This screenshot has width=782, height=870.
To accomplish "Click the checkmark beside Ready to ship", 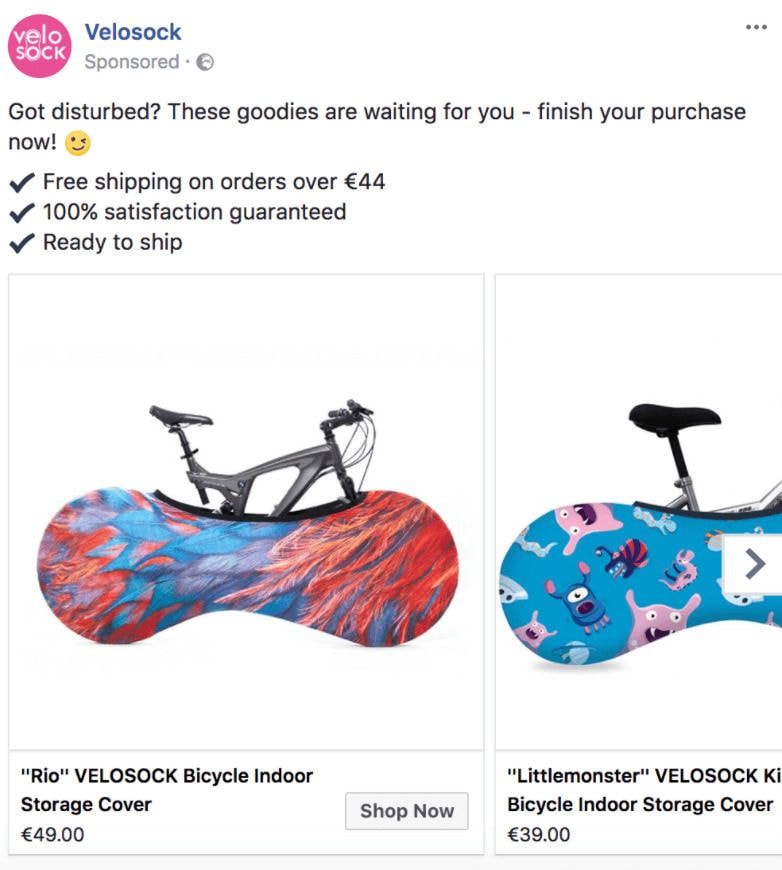I will click(22, 242).
